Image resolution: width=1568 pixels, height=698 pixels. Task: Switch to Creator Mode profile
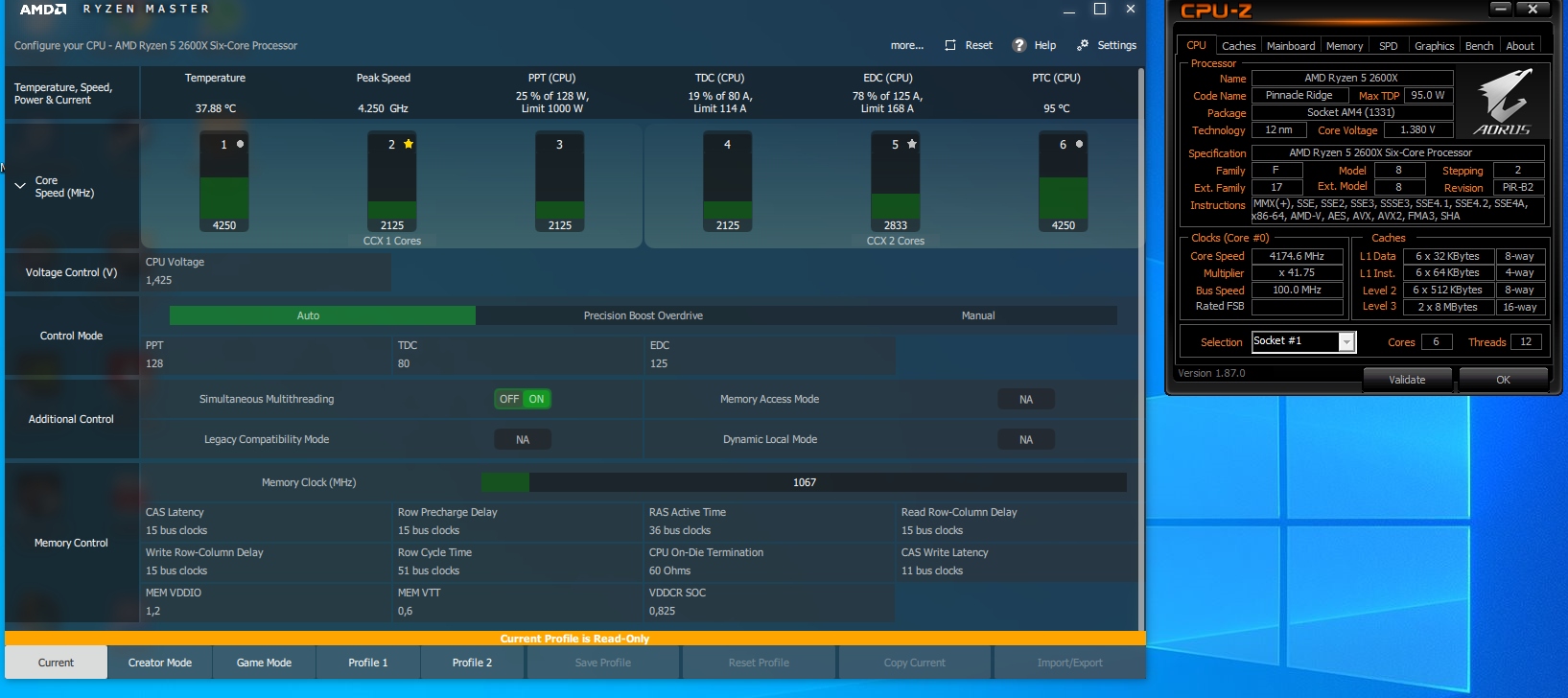[160, 663]
